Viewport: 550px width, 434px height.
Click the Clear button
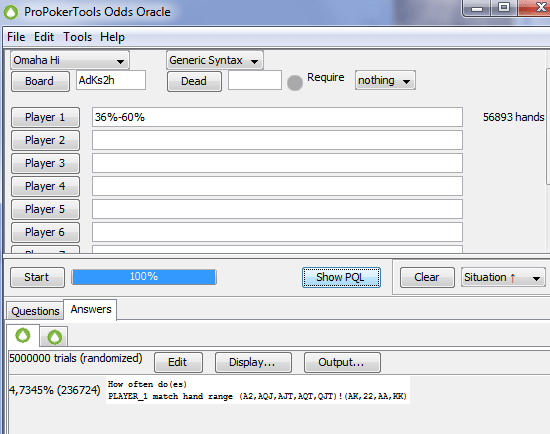coord(427,278)
